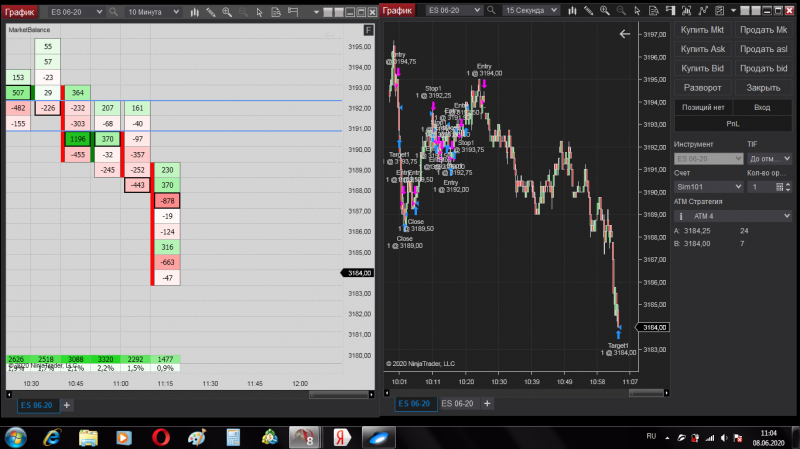This screenshot has height=449, width=800.
Task: Open strategies icon in right chart toolbar
Action: (703, 10)
